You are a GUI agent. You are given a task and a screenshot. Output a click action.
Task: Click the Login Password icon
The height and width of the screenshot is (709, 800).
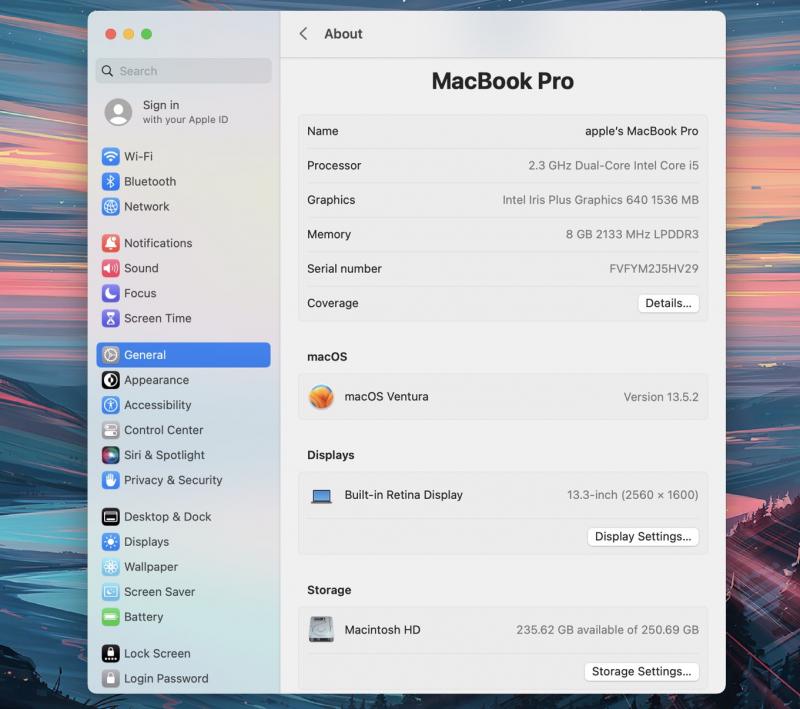111,678
